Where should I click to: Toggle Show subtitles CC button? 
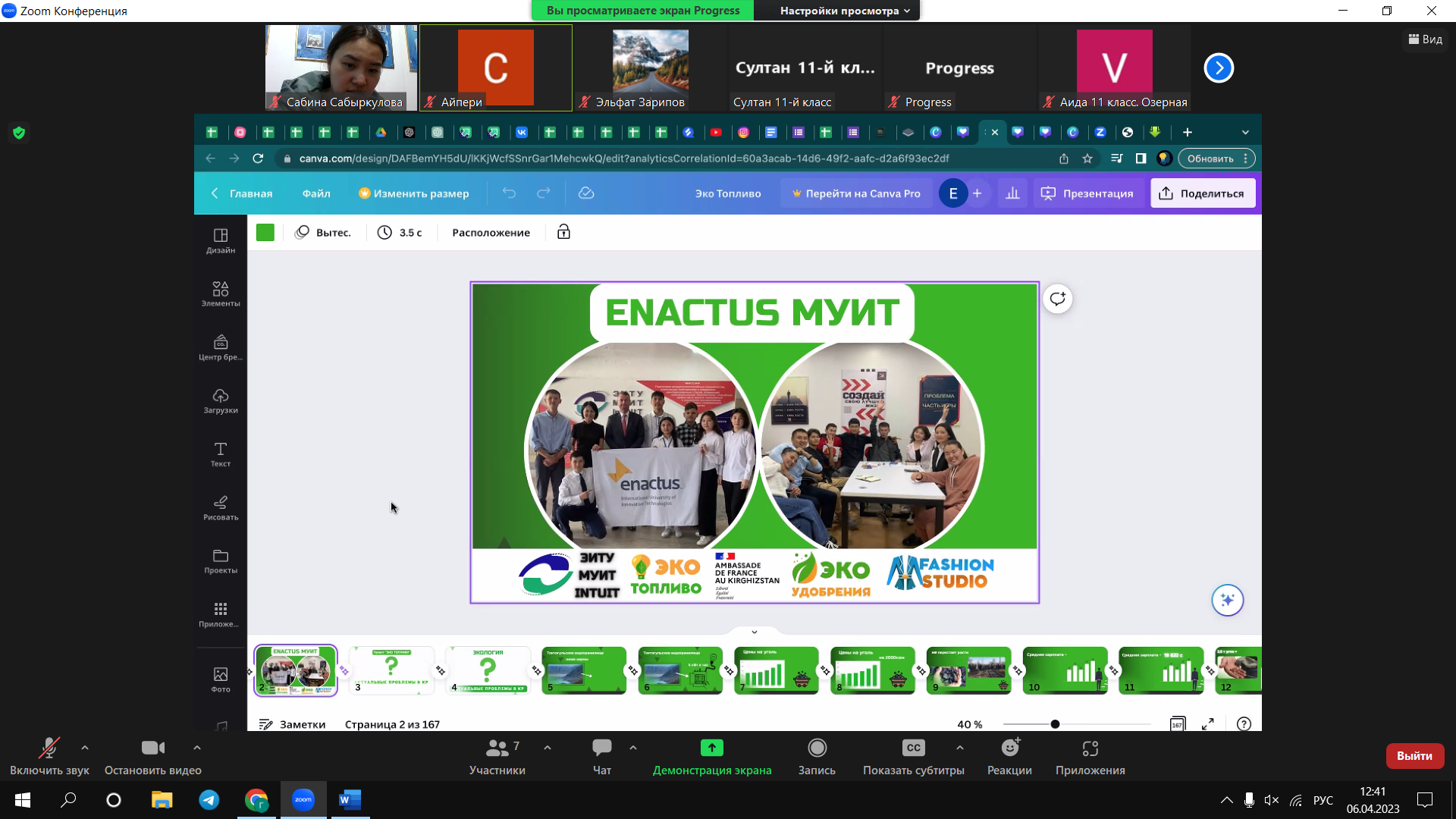coord(914,757)
